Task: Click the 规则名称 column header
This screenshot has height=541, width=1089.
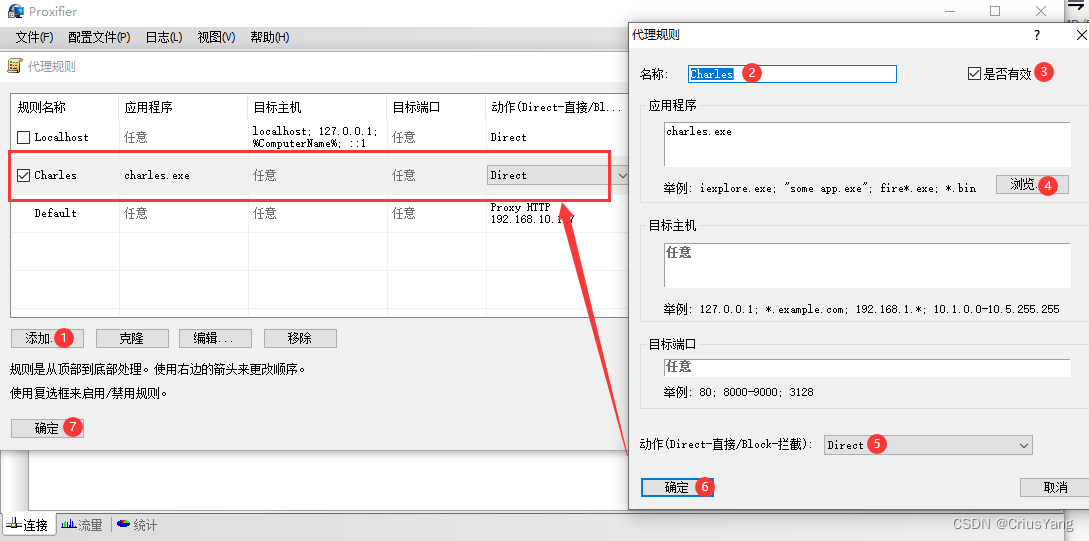Action: 65,108
